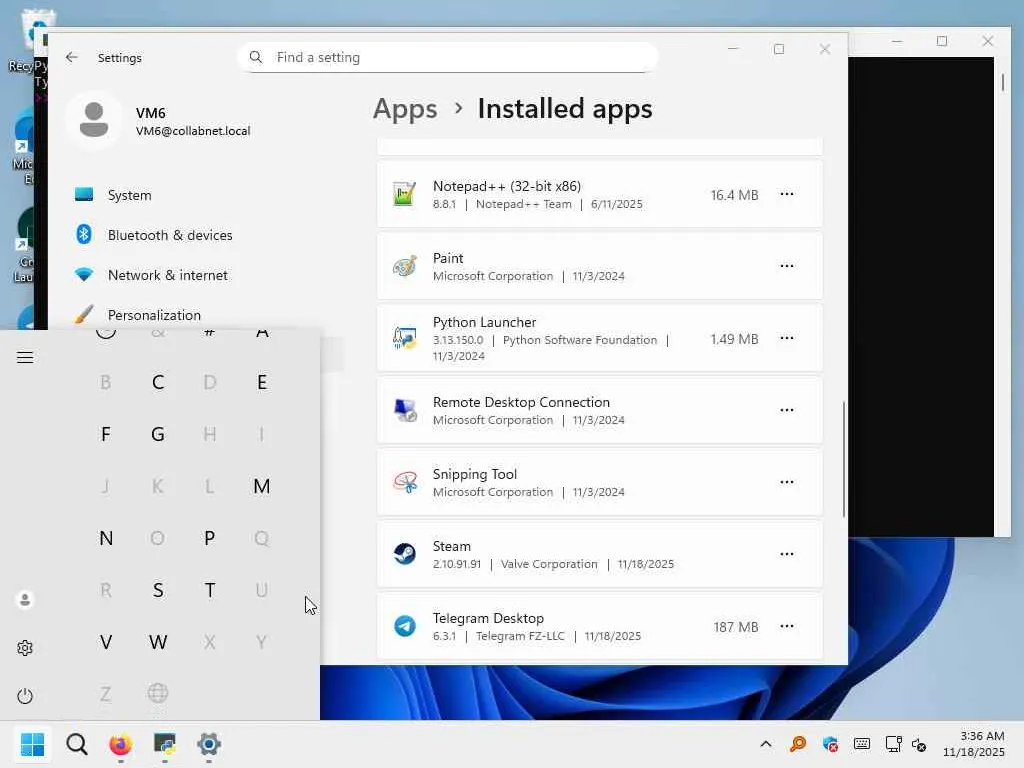Click the installed apps list scrollbar
The width and height of the screenshot is (1024, 768).
(844, 459)
